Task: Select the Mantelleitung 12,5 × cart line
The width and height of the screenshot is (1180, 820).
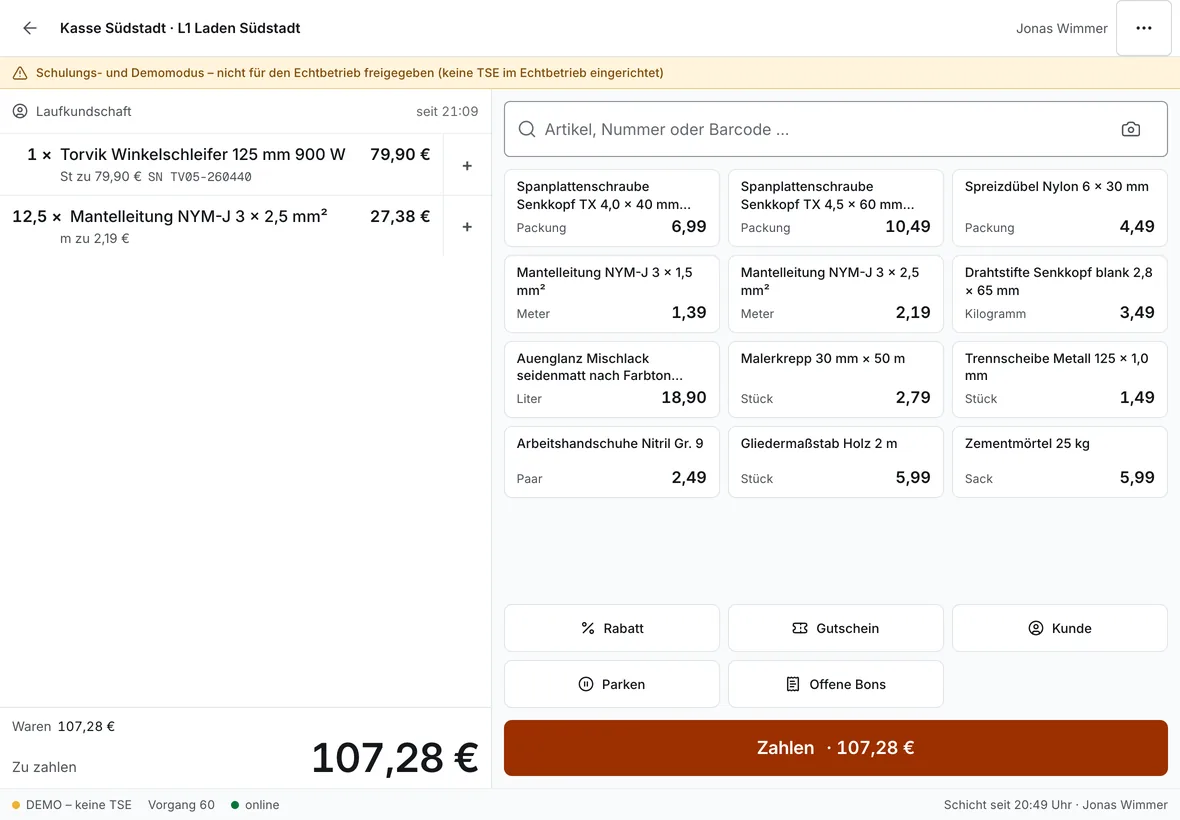Action: tap(221, 226)
